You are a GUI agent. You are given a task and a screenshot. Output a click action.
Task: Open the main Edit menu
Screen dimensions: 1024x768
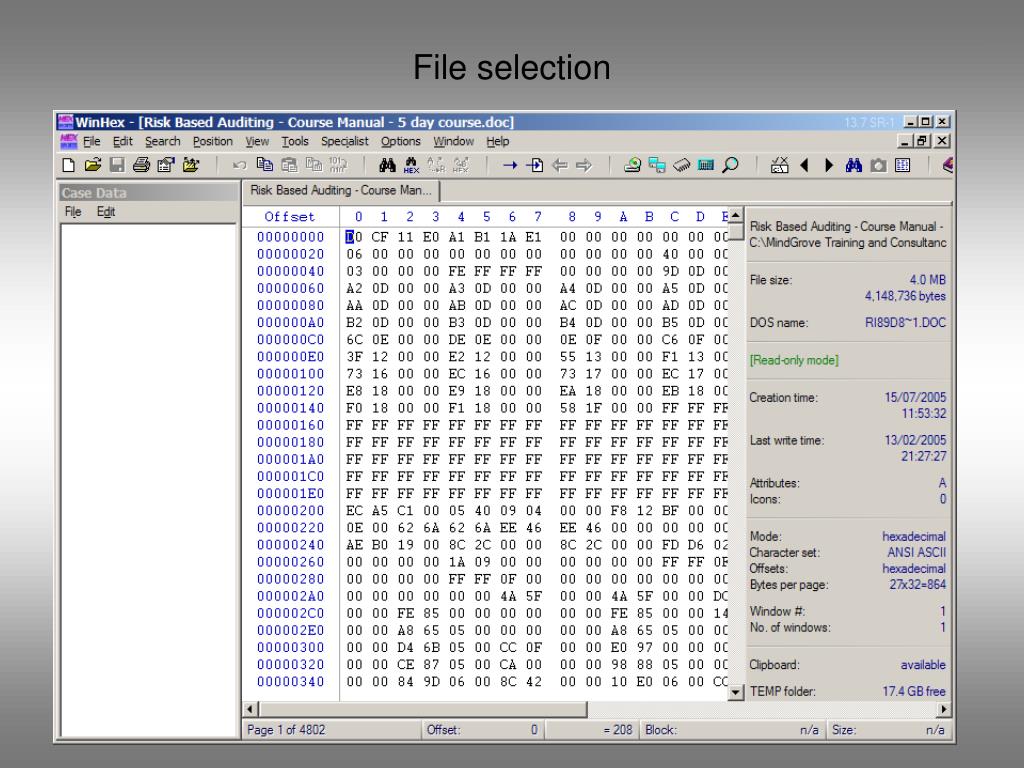tap(122, 141)
